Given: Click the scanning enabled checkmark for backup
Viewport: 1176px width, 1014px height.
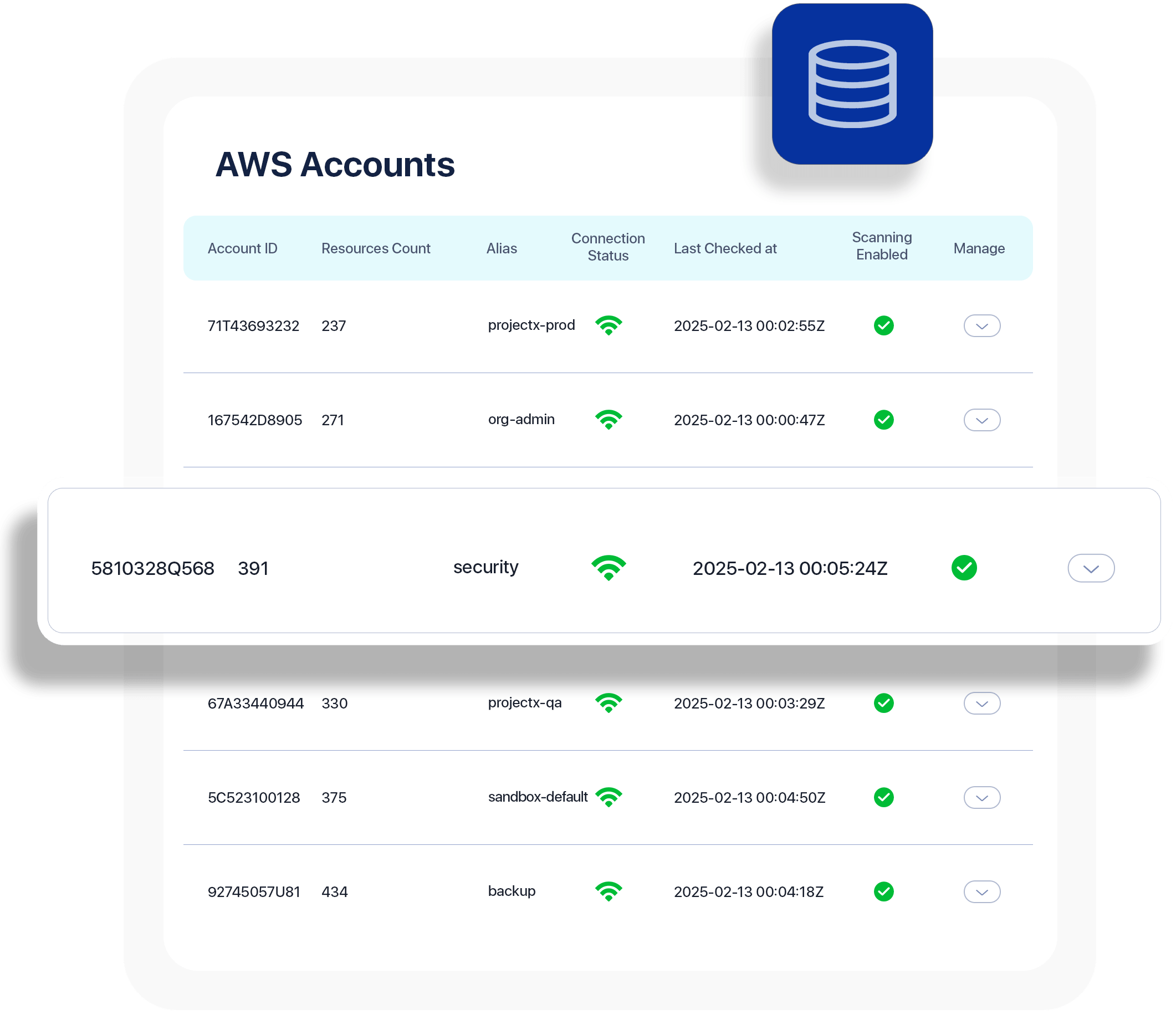Looking at the screenshot, I should (883, 891).
